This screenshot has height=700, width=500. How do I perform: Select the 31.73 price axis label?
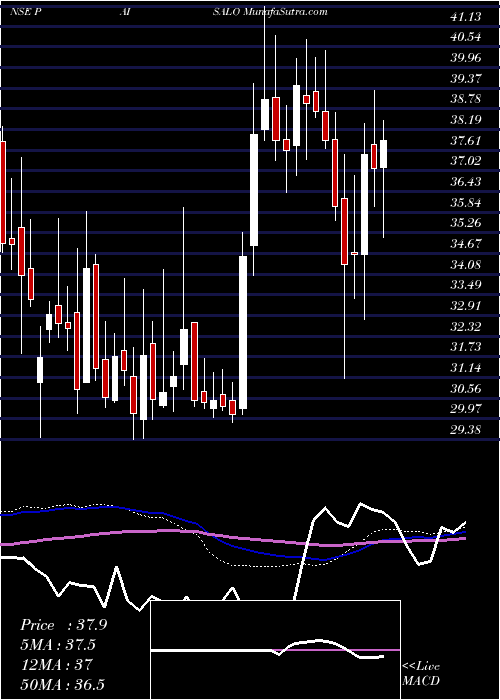click(x=466, y=347)
